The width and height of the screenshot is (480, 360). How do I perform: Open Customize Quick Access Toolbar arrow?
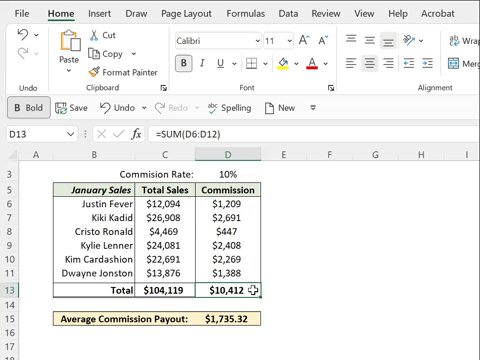(x=313, y=108)
